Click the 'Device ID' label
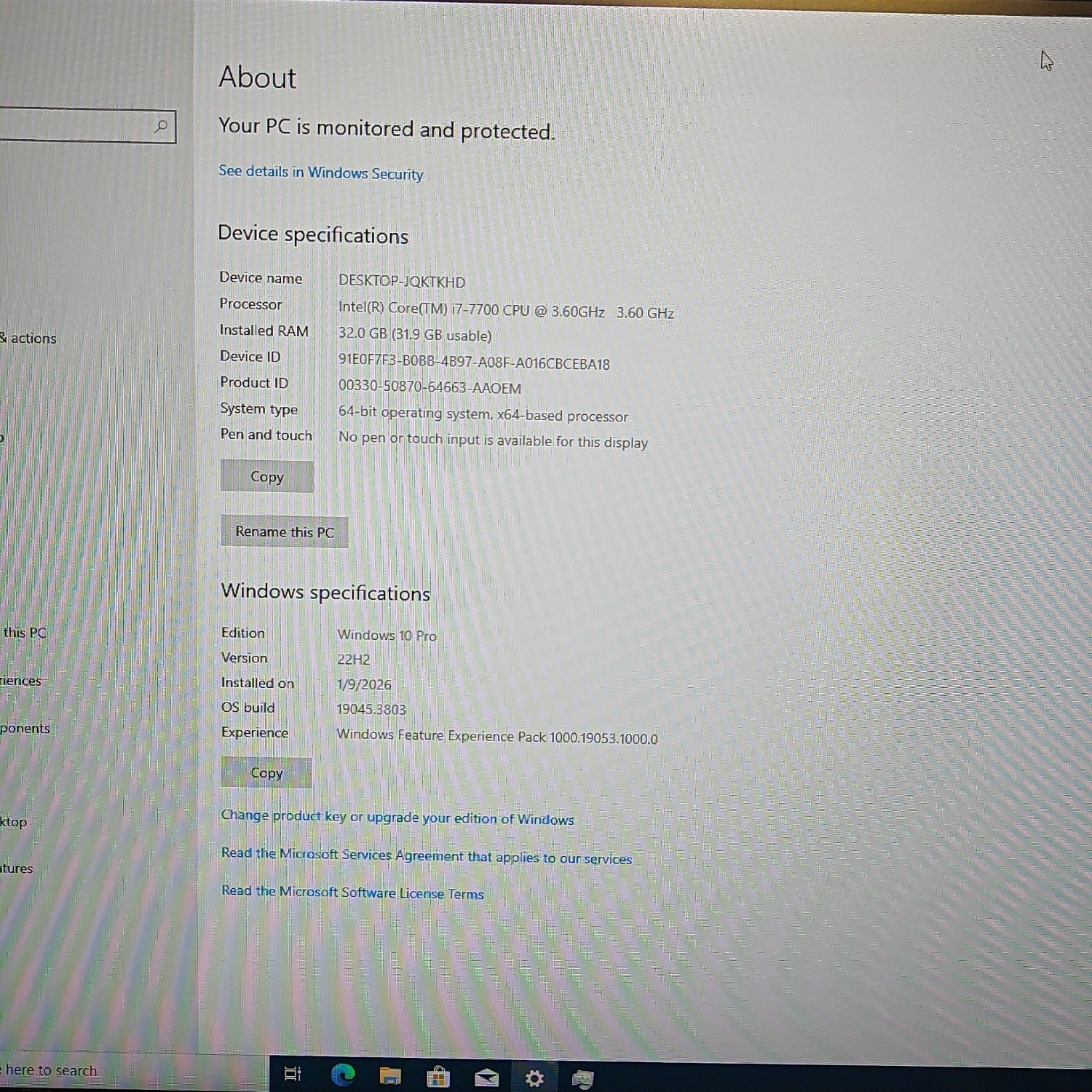Image resolution: width=1092 pixels, height=1092 pixels. tap(250, 356)
